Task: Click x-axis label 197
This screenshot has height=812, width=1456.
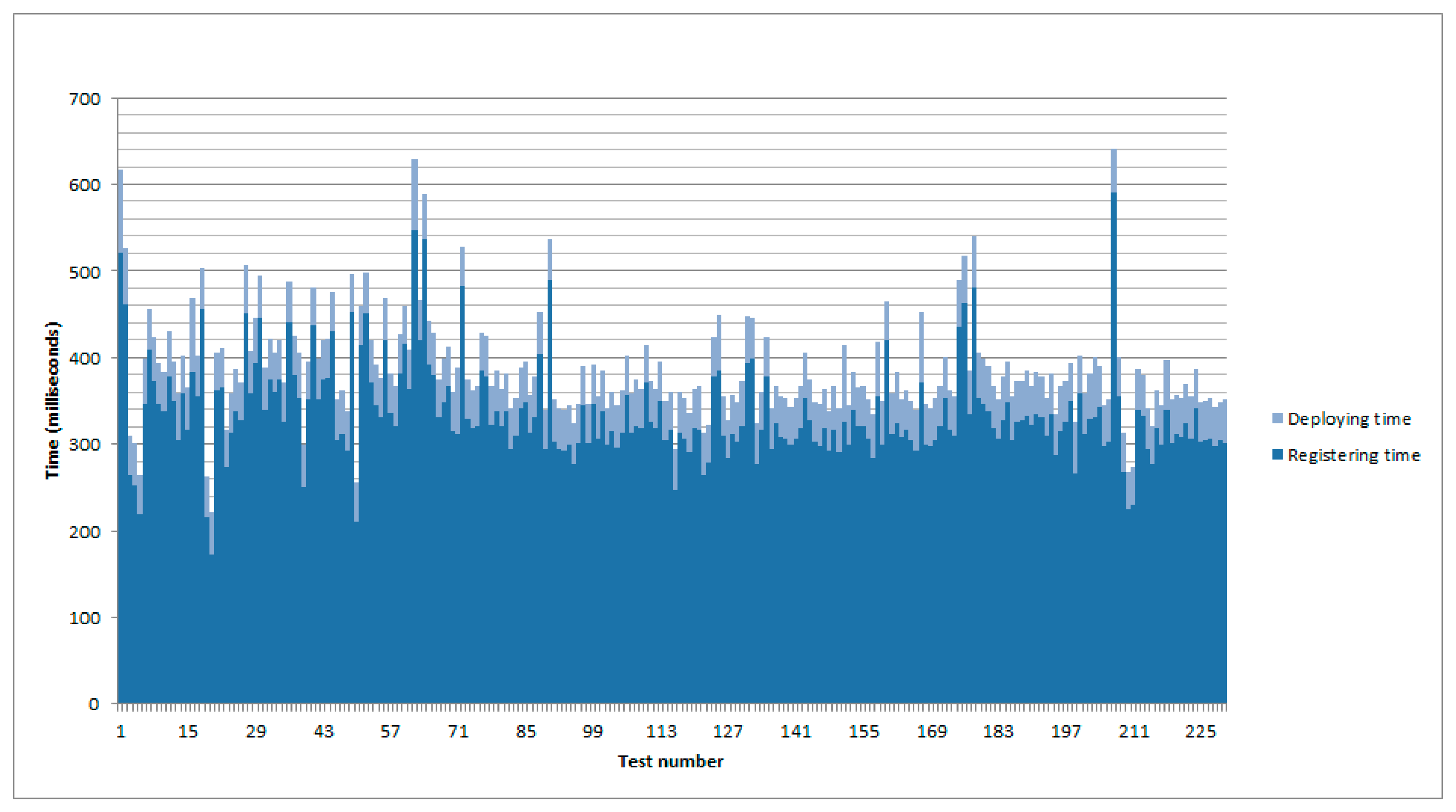Action: 1066,731
